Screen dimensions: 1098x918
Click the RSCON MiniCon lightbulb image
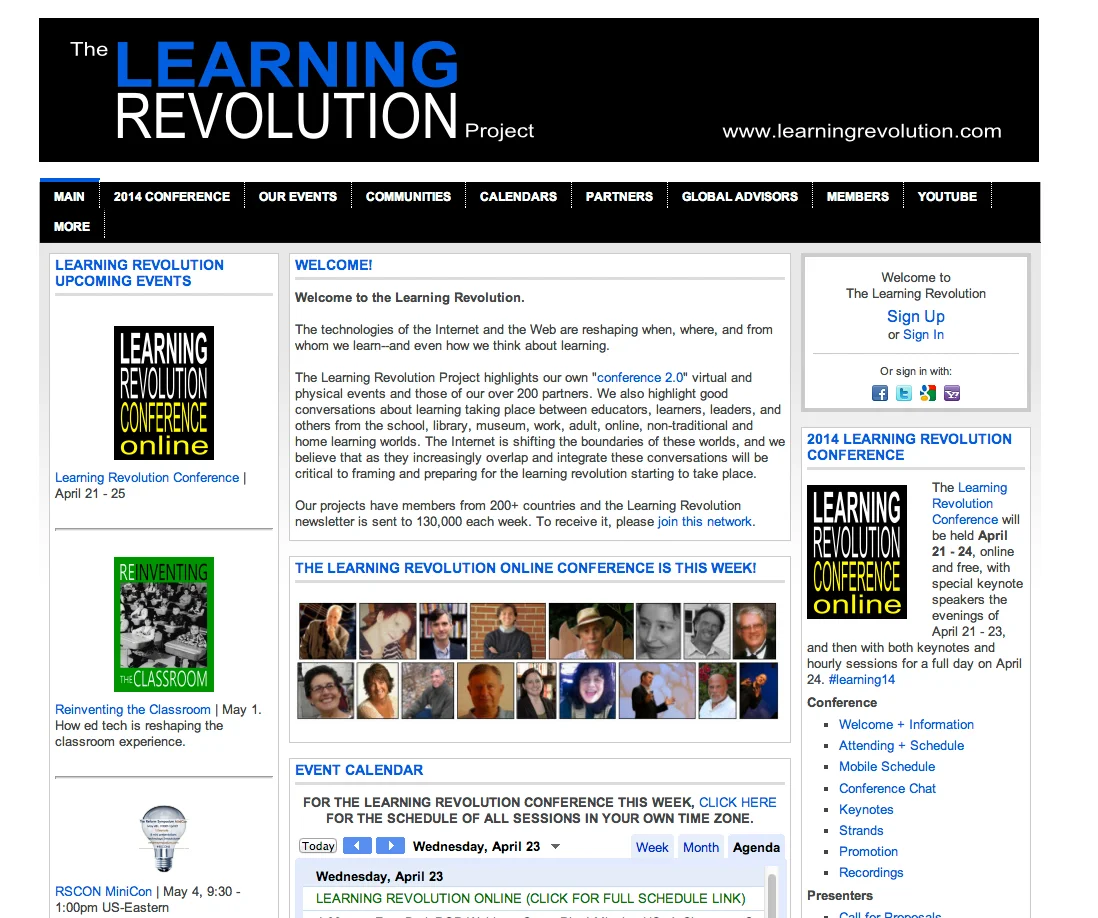164,839
